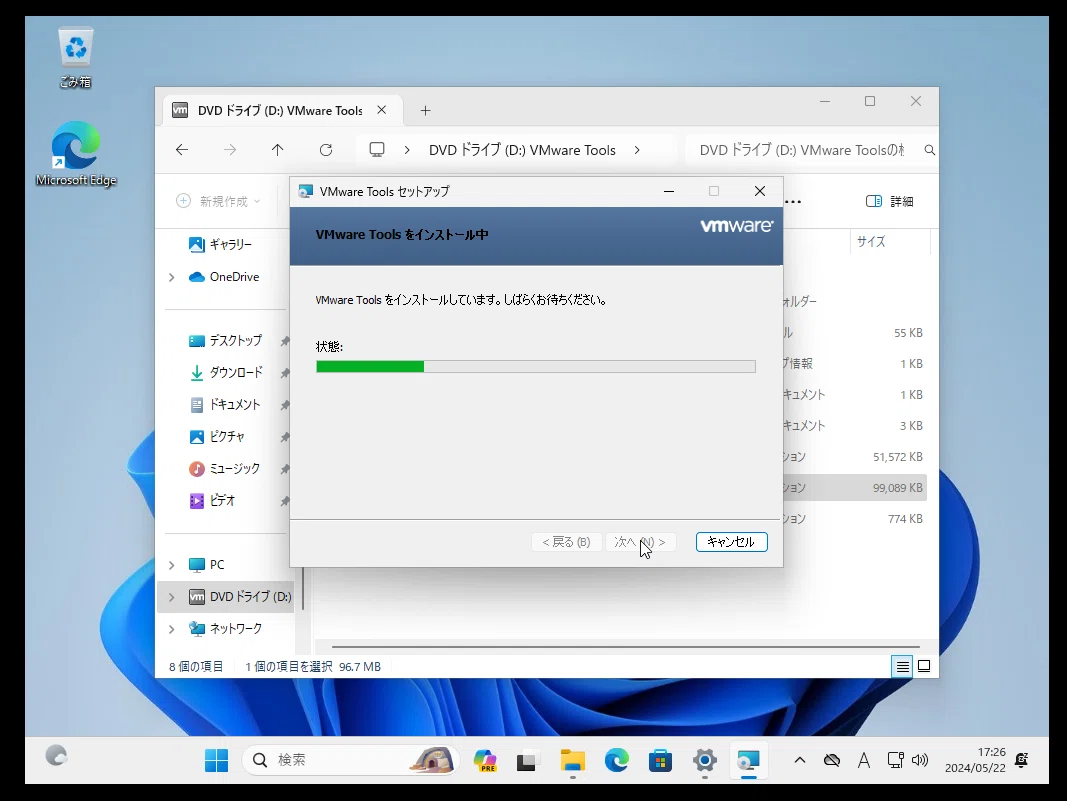1067x801 pixels.
Task: Open ビデオ in quick access
Action: (x=212, y=500)
